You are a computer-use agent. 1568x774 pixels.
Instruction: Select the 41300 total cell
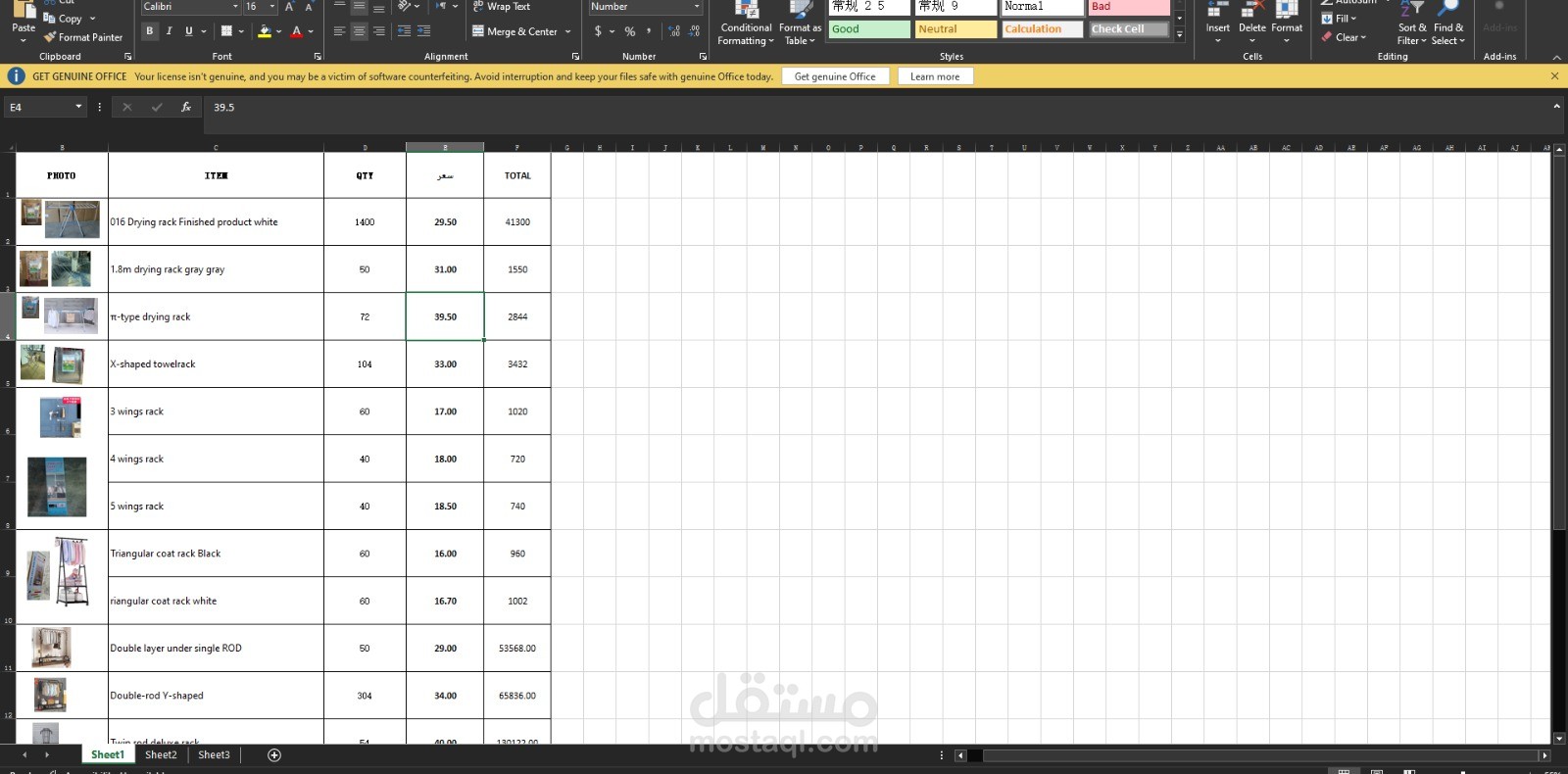[517, 222]
